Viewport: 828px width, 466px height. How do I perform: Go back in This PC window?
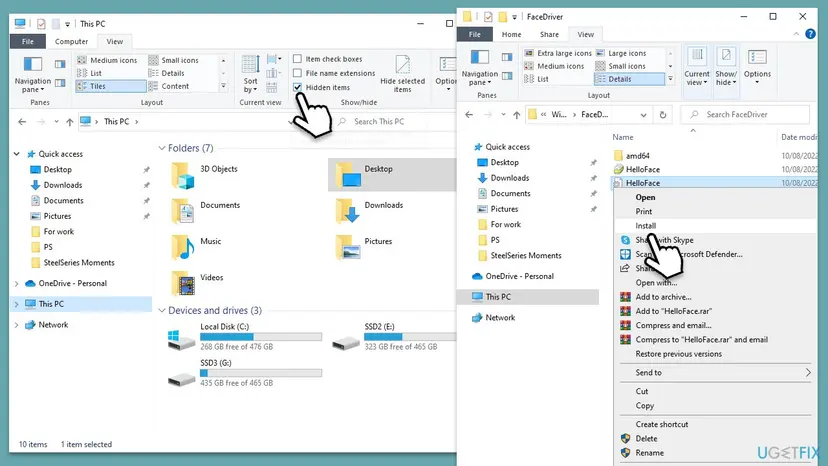point(22,122)
